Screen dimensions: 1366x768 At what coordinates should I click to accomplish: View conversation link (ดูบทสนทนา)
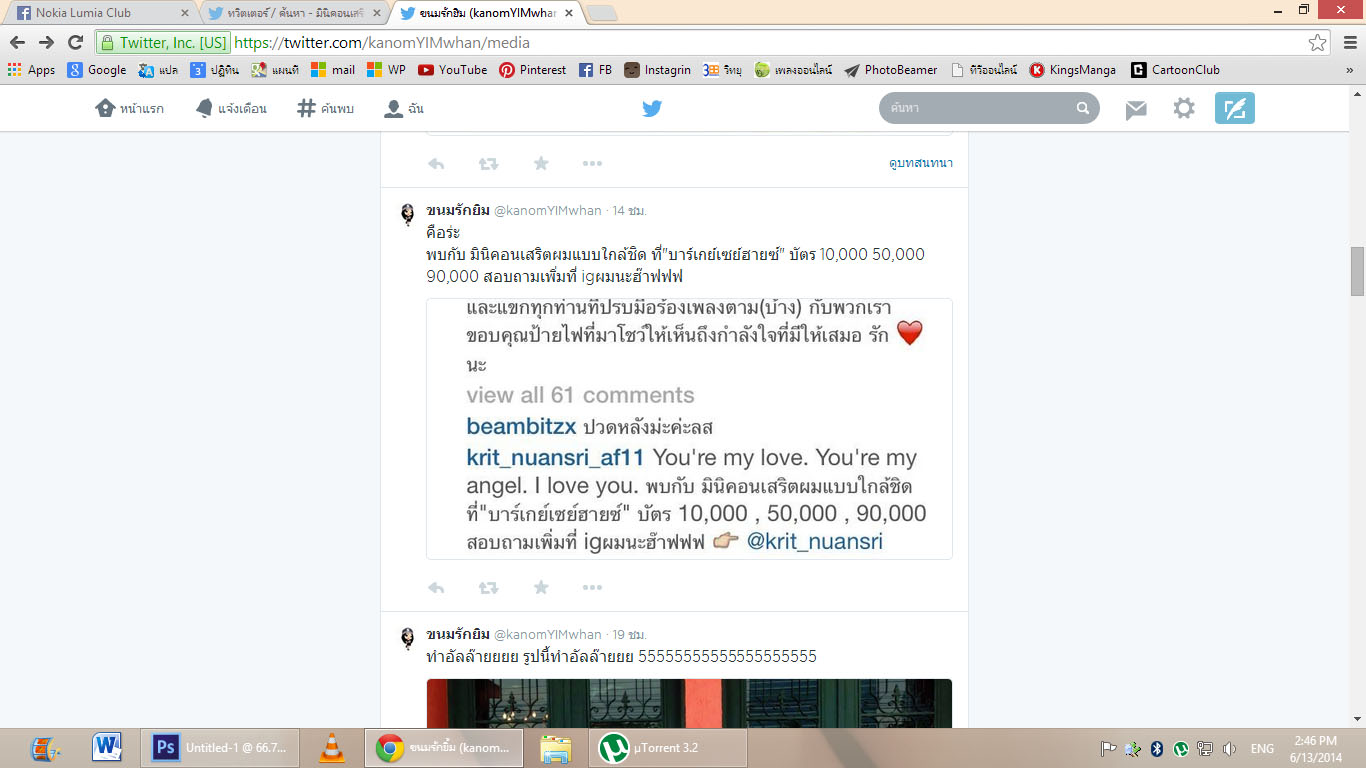[921, 163]
